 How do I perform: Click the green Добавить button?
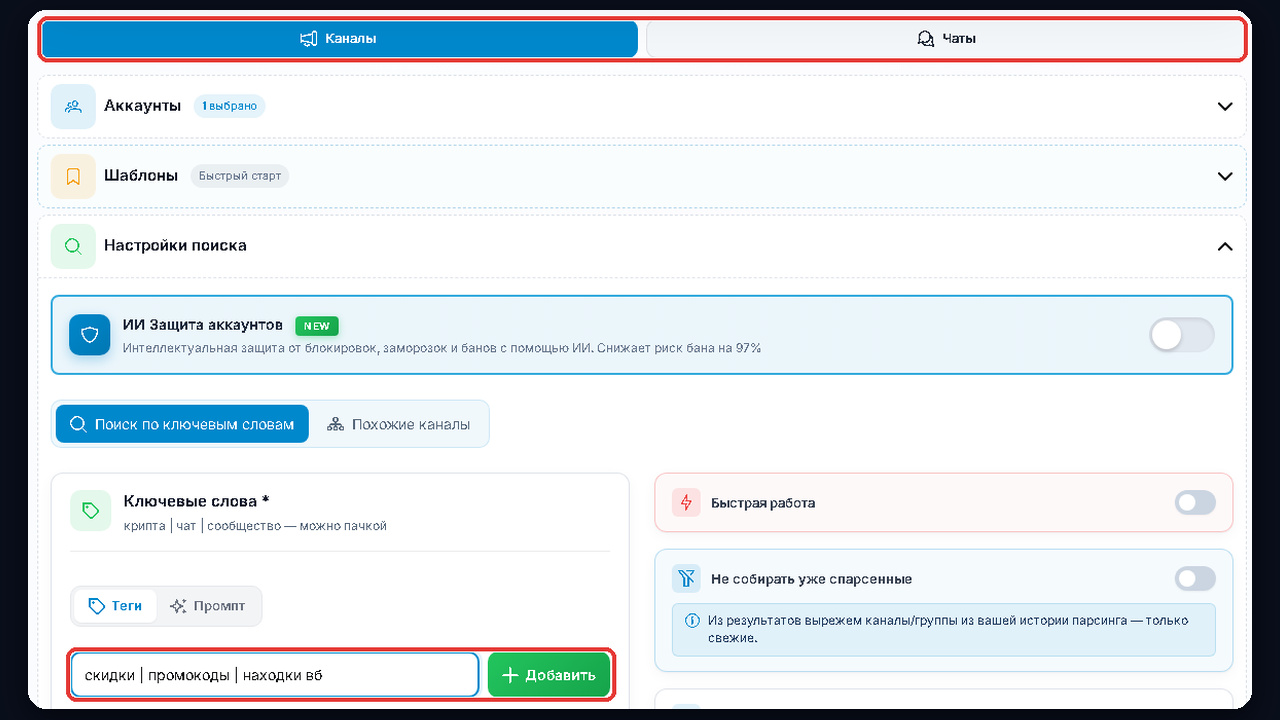(549, 675)
